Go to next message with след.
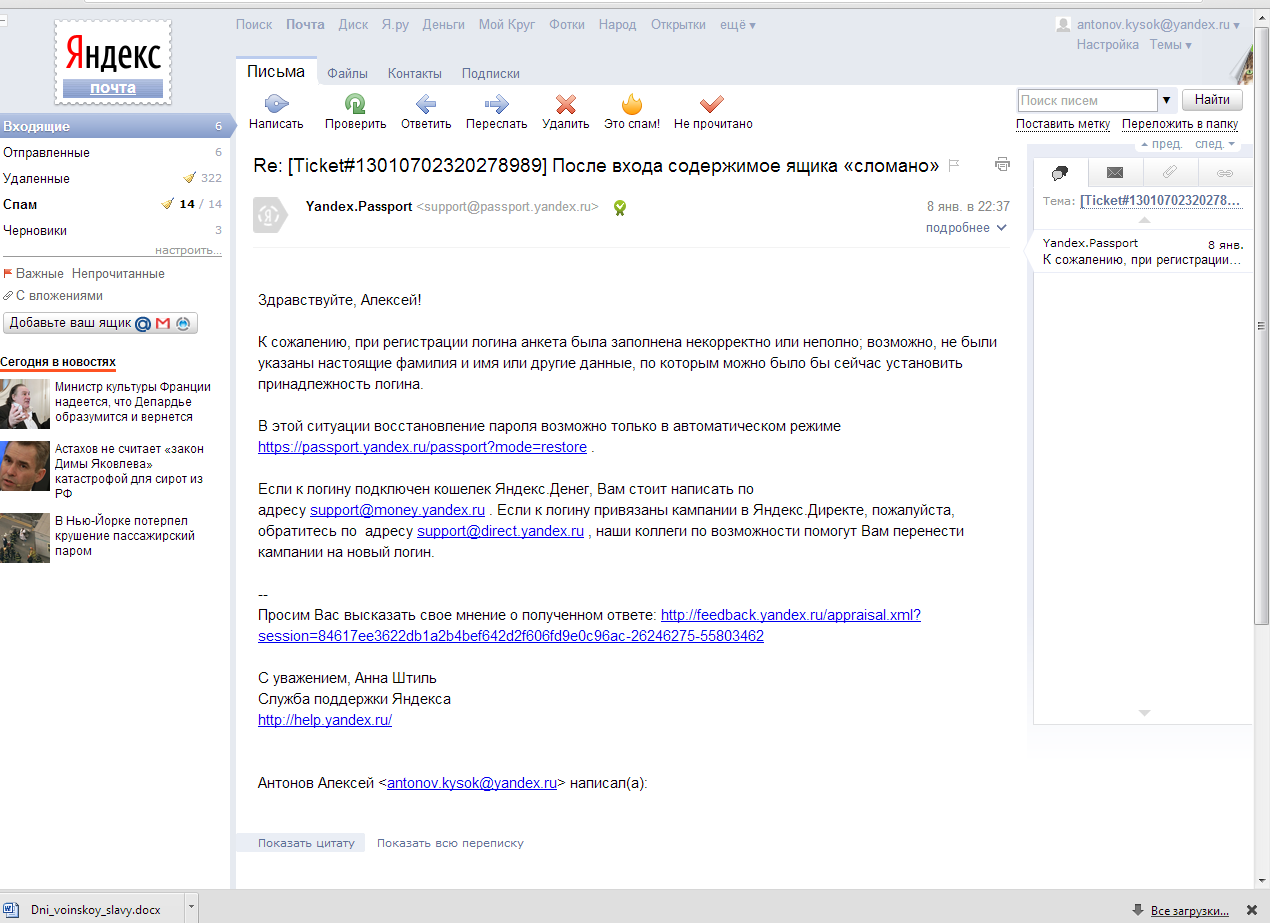 pyautogui.click(x=1216, y=144)
